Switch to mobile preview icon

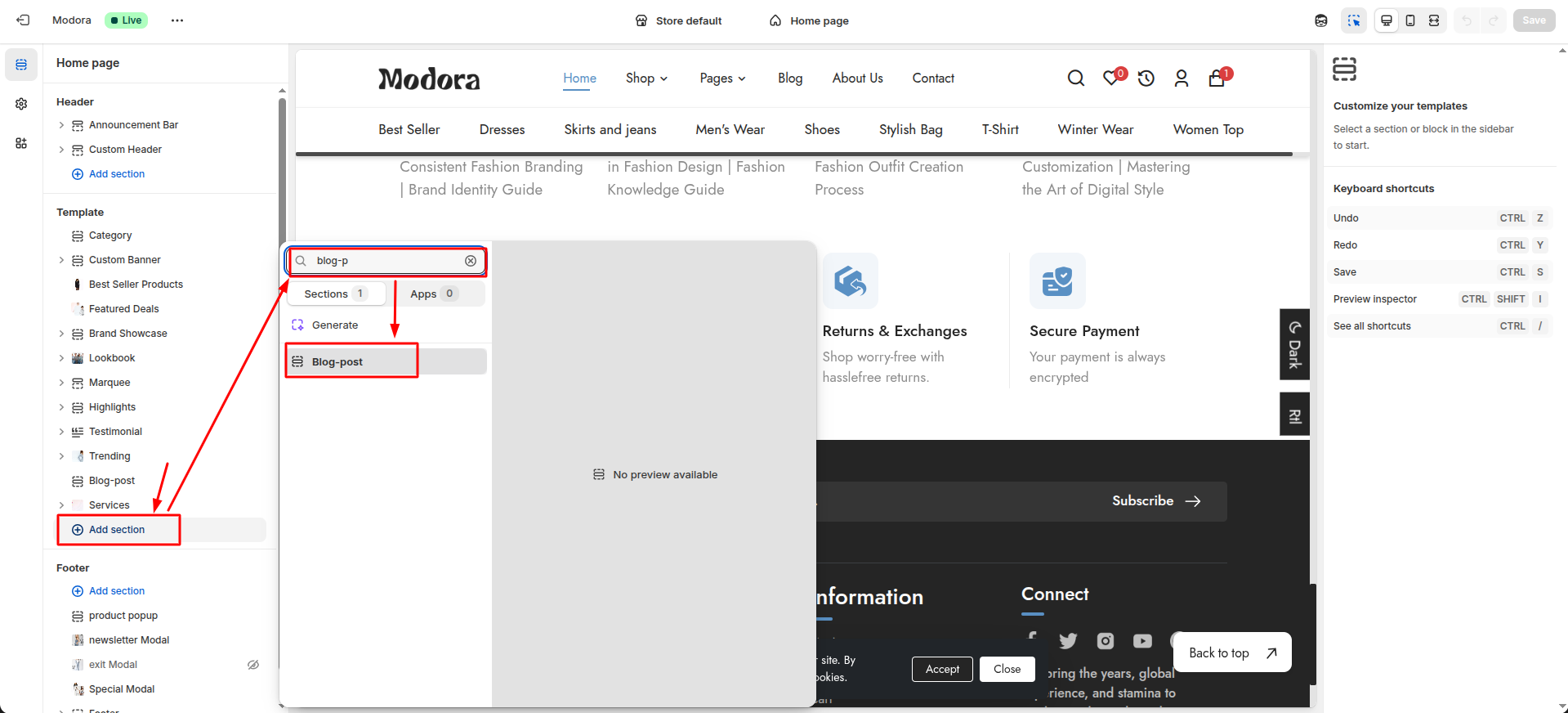pyautogui.click(x=1410, y=20)
